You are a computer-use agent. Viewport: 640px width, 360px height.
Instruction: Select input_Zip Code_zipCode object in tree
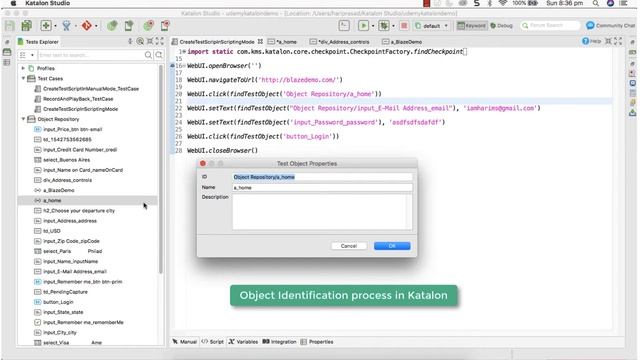coord(71,241)
